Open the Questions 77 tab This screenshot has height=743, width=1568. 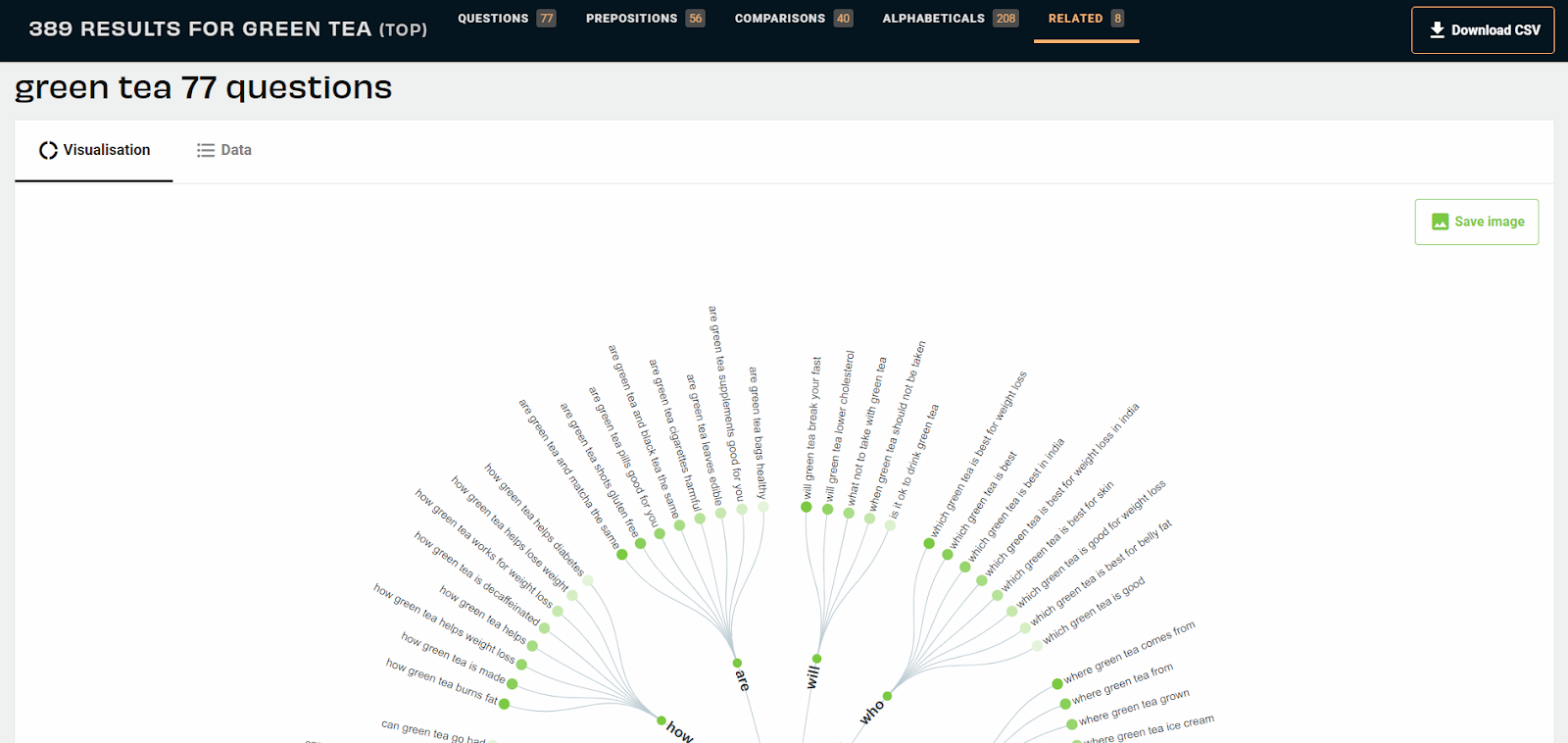507,19
